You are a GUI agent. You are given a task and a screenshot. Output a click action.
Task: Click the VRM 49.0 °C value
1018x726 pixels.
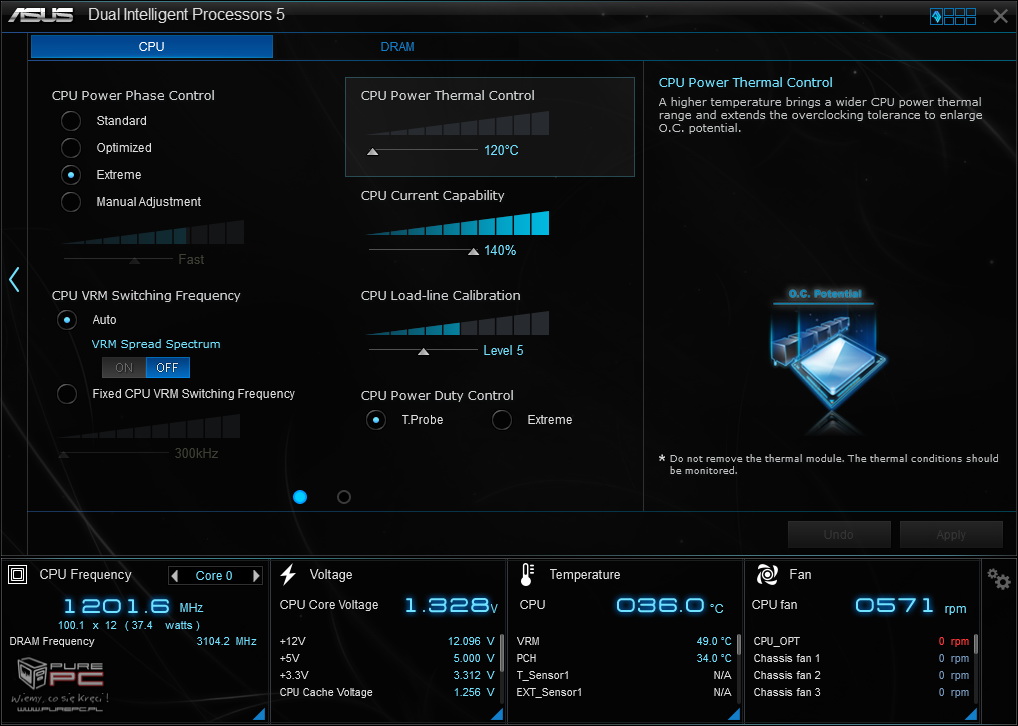click(714, 641)
